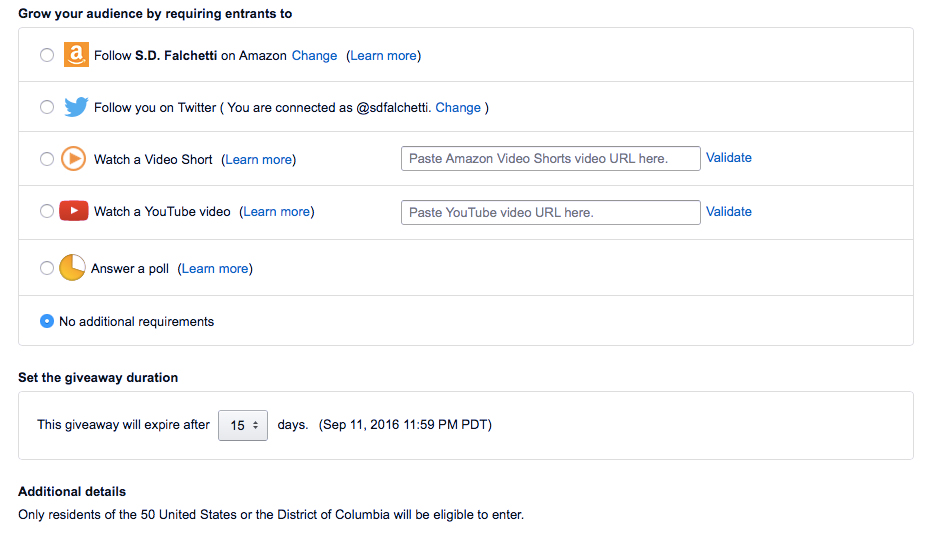Screen dimensions: 929x539
Task: Click the blue Twitter bird icon
Action: 76,107
